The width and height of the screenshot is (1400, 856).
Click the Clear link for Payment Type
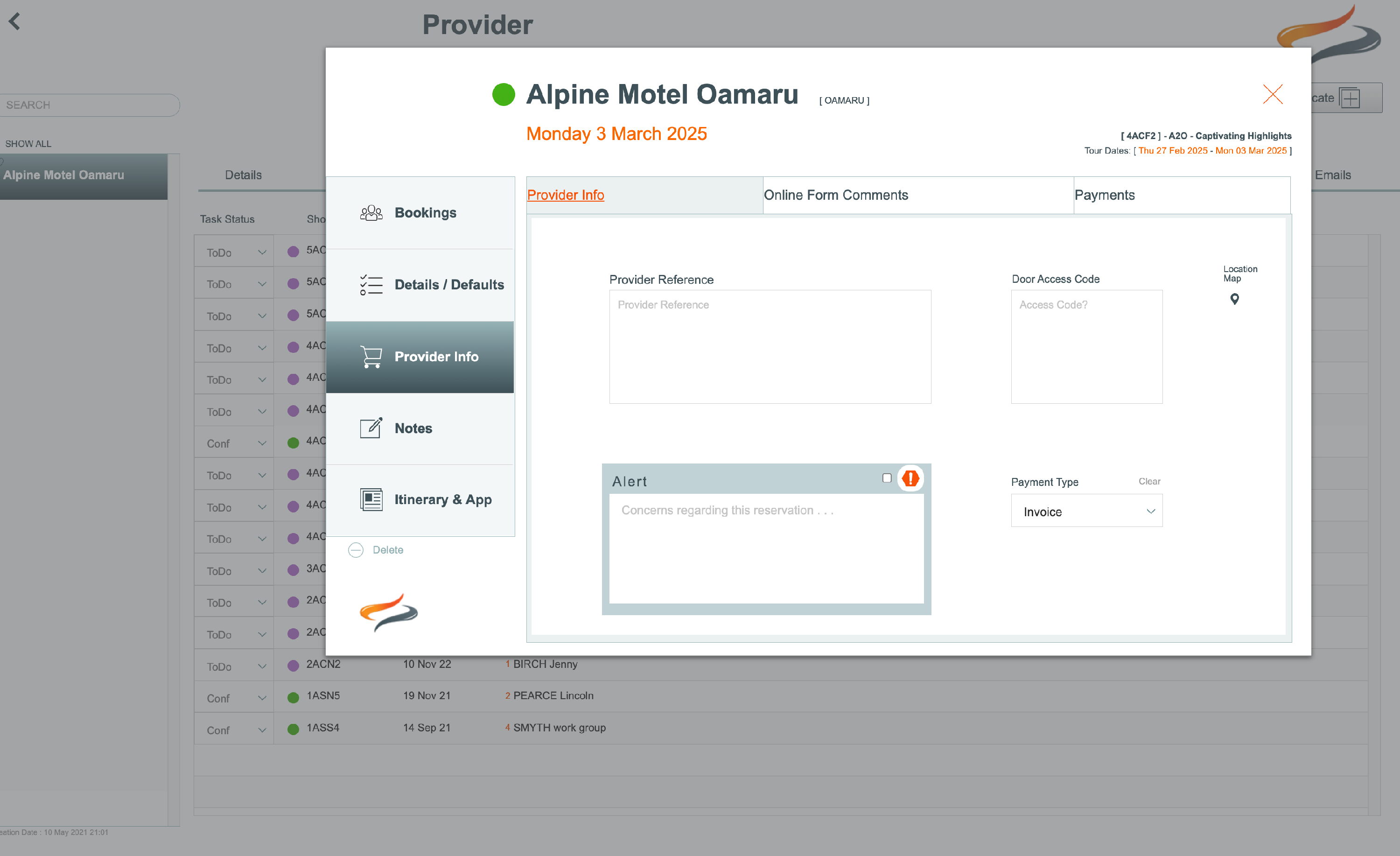click(1149, 481)
